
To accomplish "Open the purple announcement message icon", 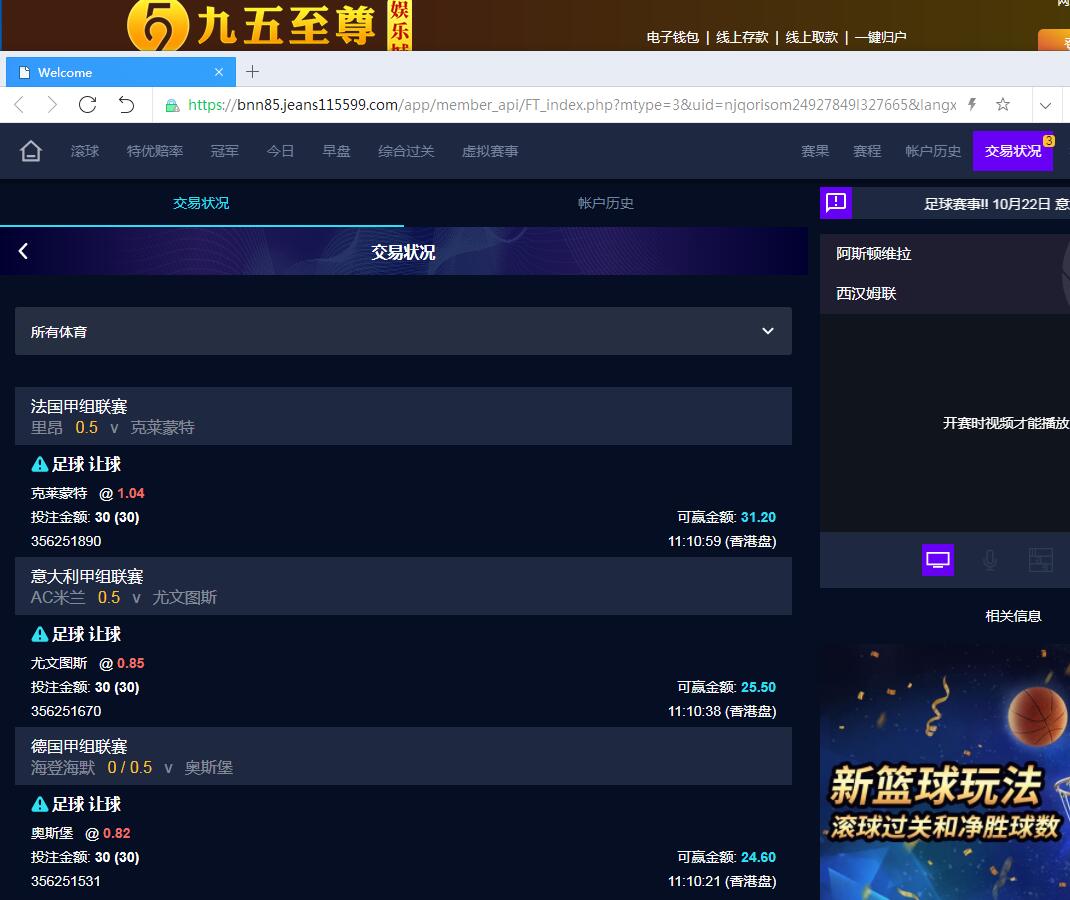I will 836,203.
